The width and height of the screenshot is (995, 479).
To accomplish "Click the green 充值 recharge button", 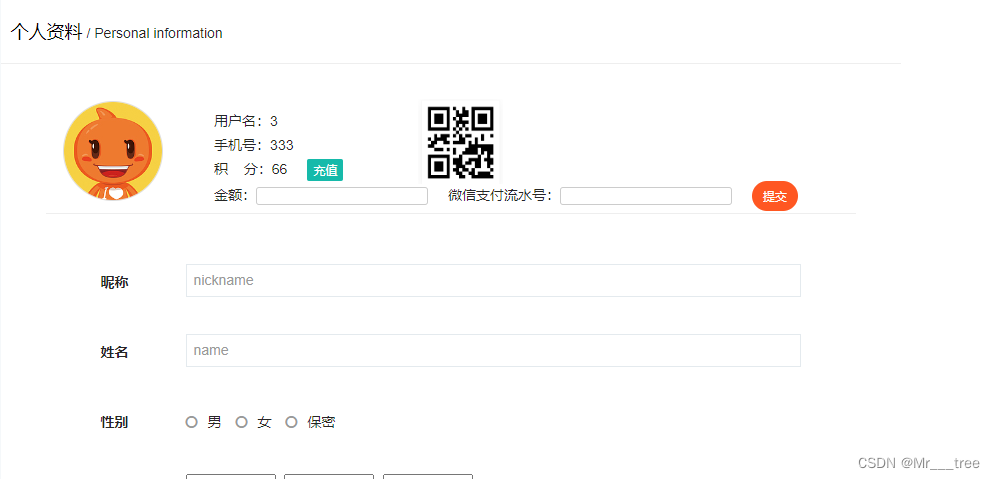I will 325,170.
